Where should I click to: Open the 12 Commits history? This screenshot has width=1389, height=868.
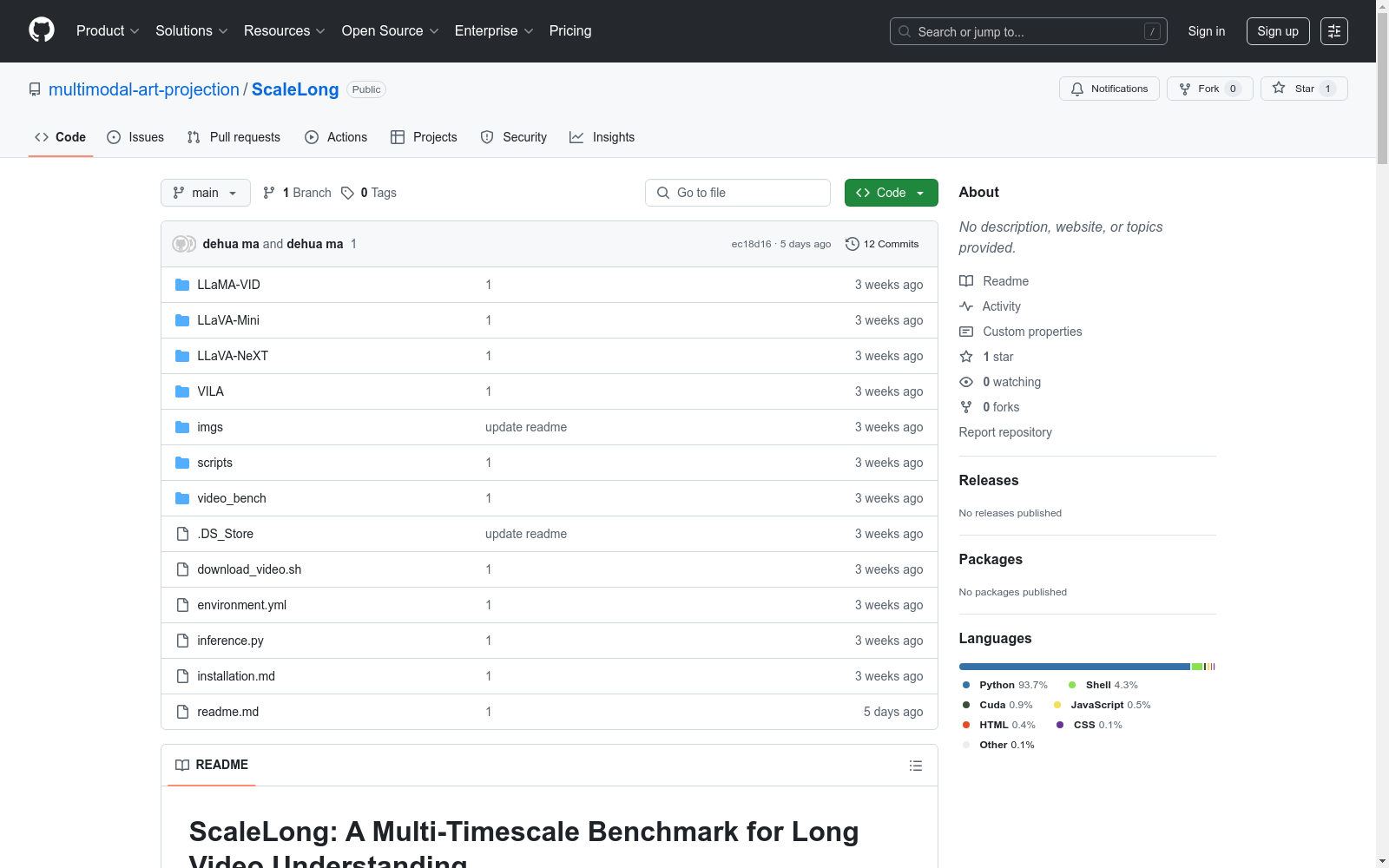pyautogui.click(x=882, y=244)
